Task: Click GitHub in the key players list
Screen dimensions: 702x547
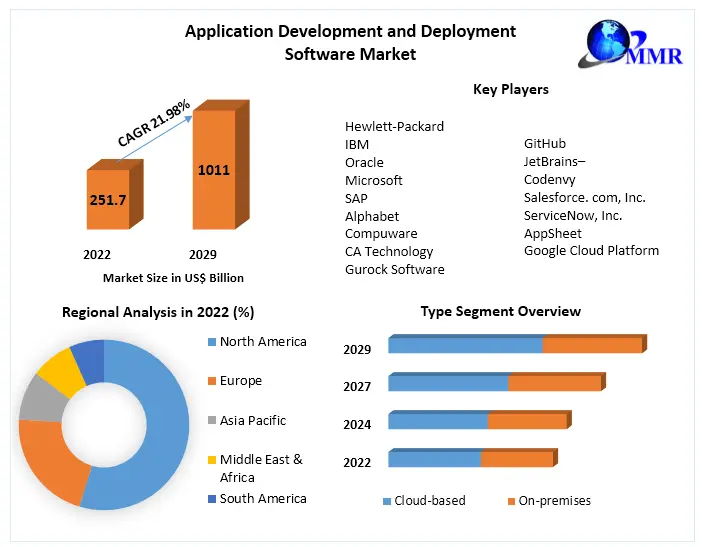Action: tap(545, 144)
